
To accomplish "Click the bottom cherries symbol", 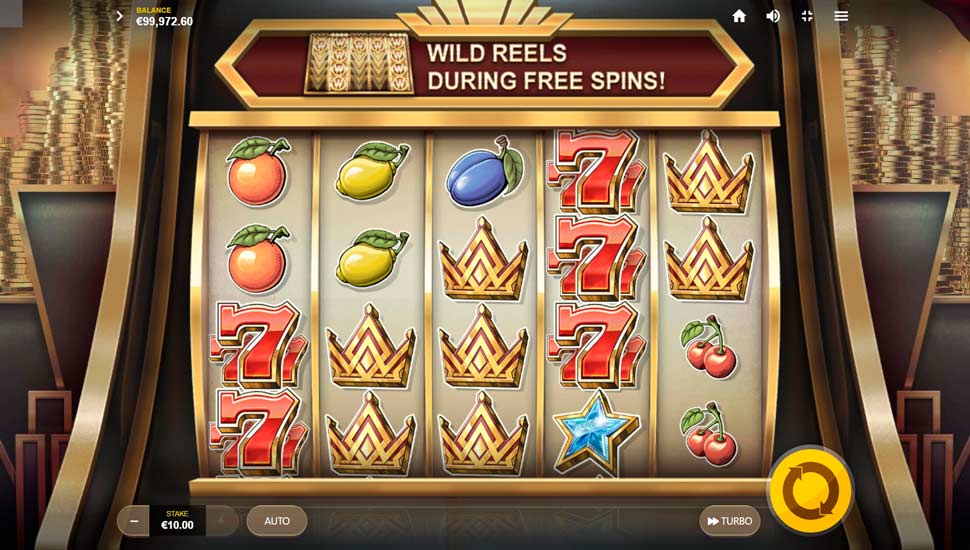I will [708, 434].
